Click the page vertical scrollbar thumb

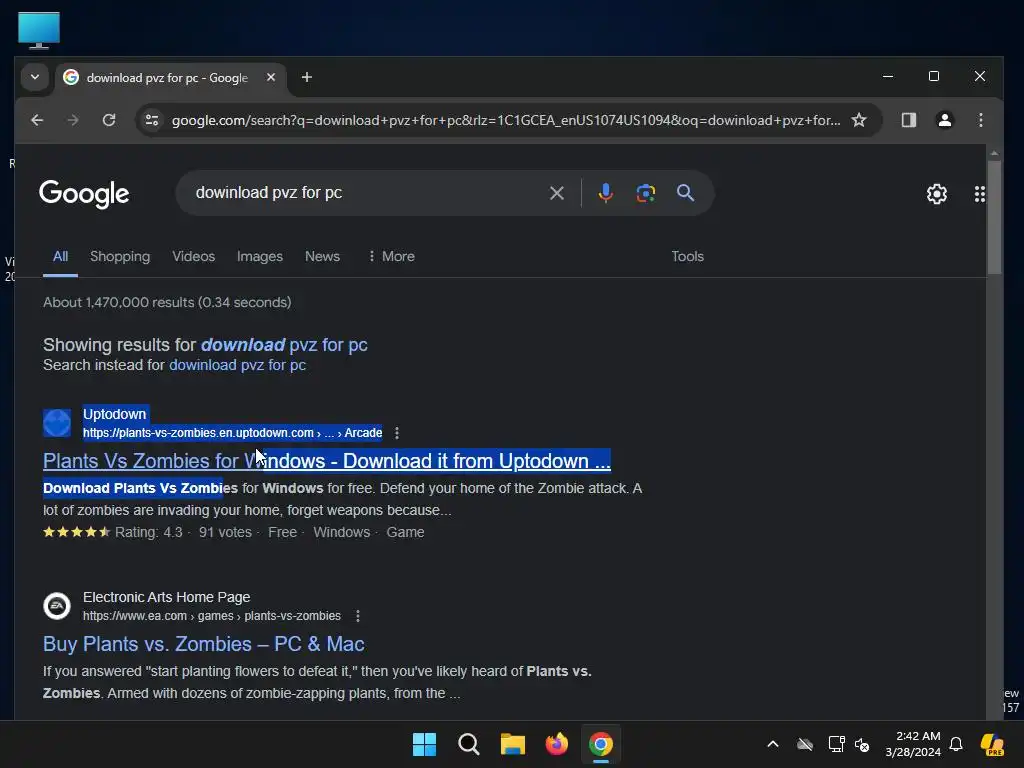click(994, 217)
